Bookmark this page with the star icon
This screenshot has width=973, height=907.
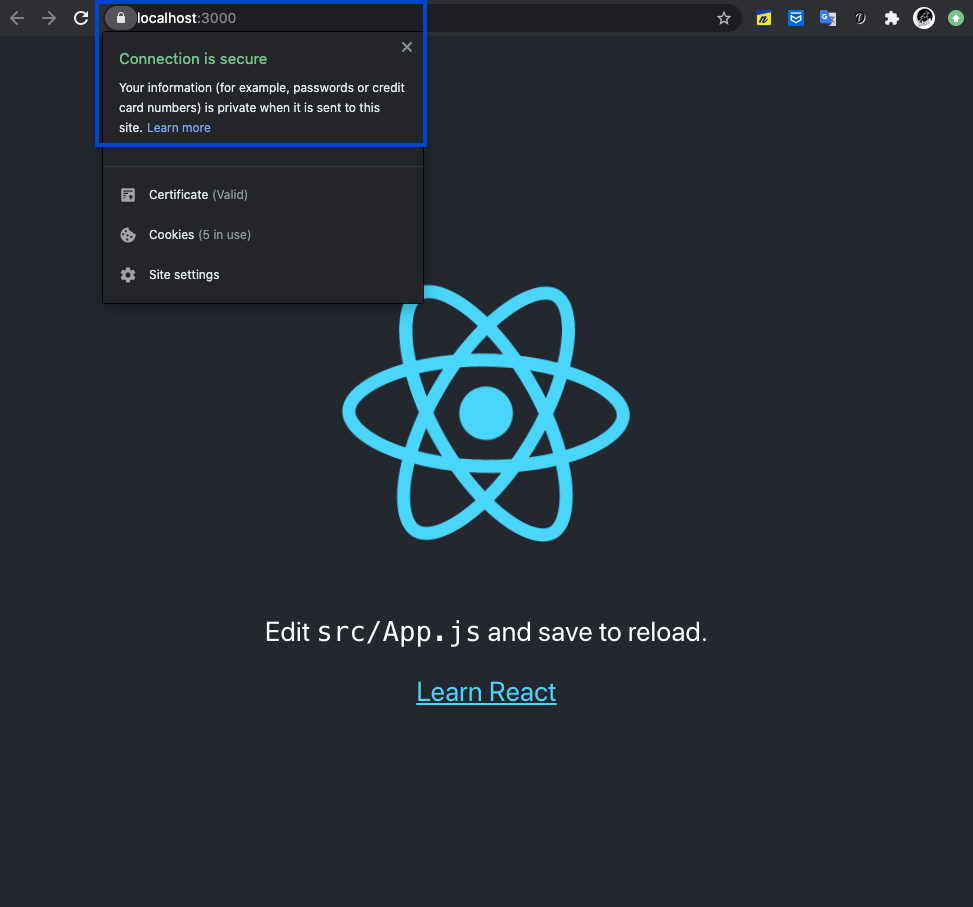(x=724, y=18)
